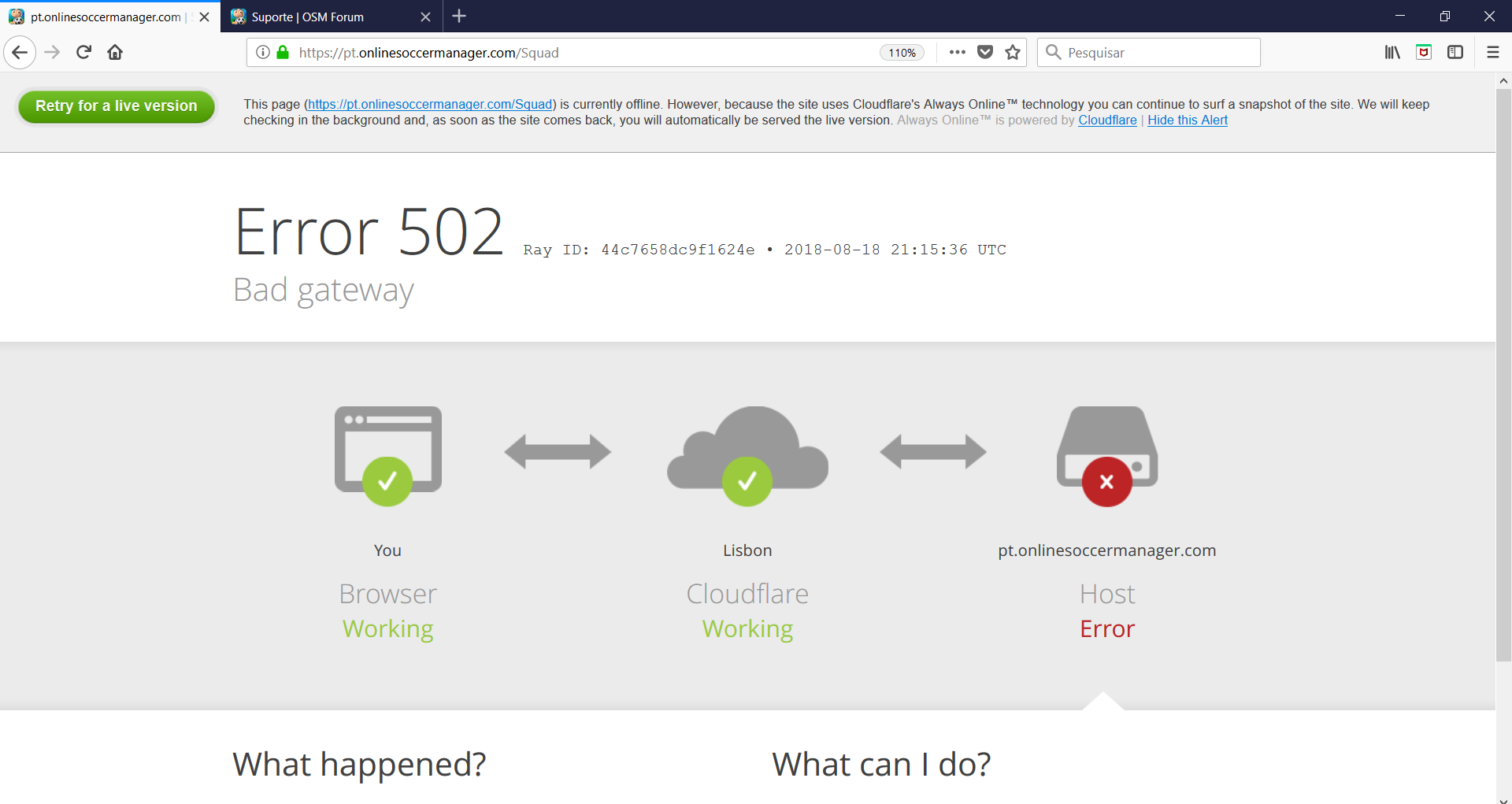Image resolution: width=1512 pixels, height=804 pixels.
Task: Go back with the browser back arrow
Action: coord(20,53)
